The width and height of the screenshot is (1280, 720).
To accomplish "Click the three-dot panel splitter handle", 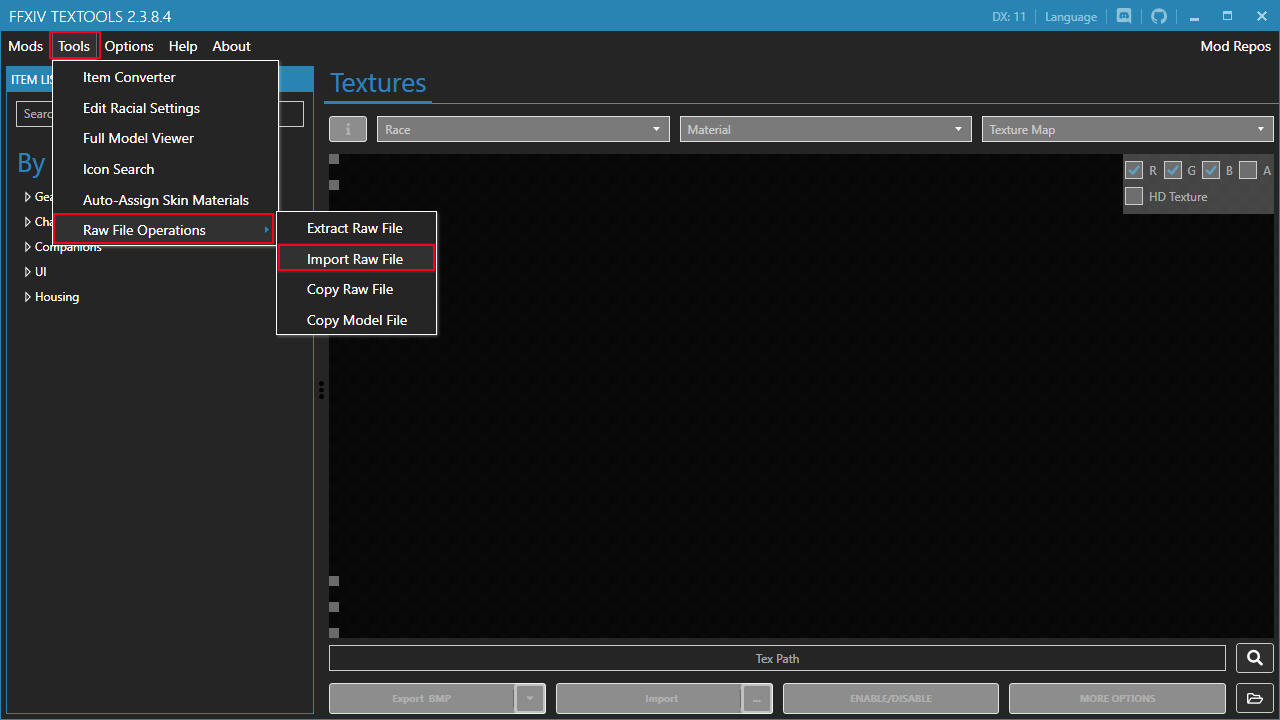I will (x=321, y=390).
